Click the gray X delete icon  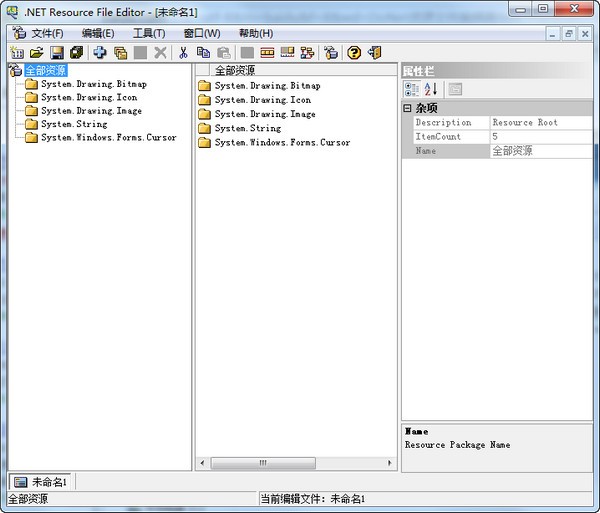click(x=161, y=53)
